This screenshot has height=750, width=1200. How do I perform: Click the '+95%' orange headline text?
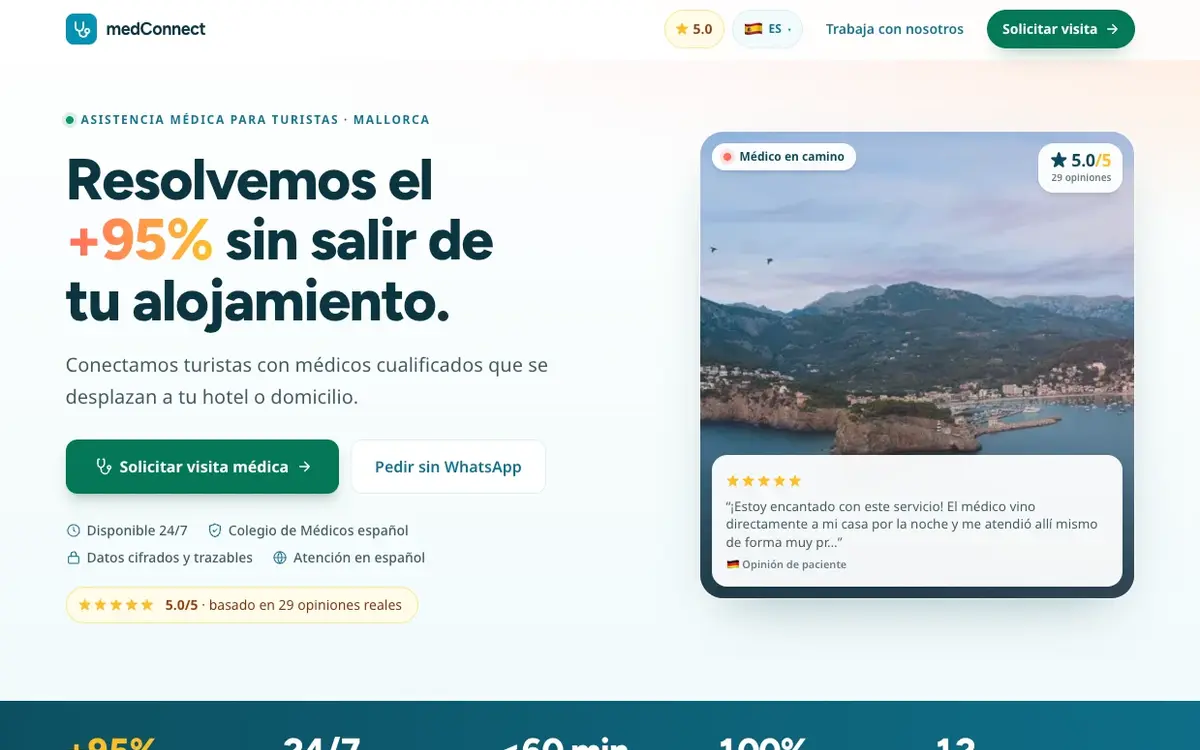[x=140, y=240]
